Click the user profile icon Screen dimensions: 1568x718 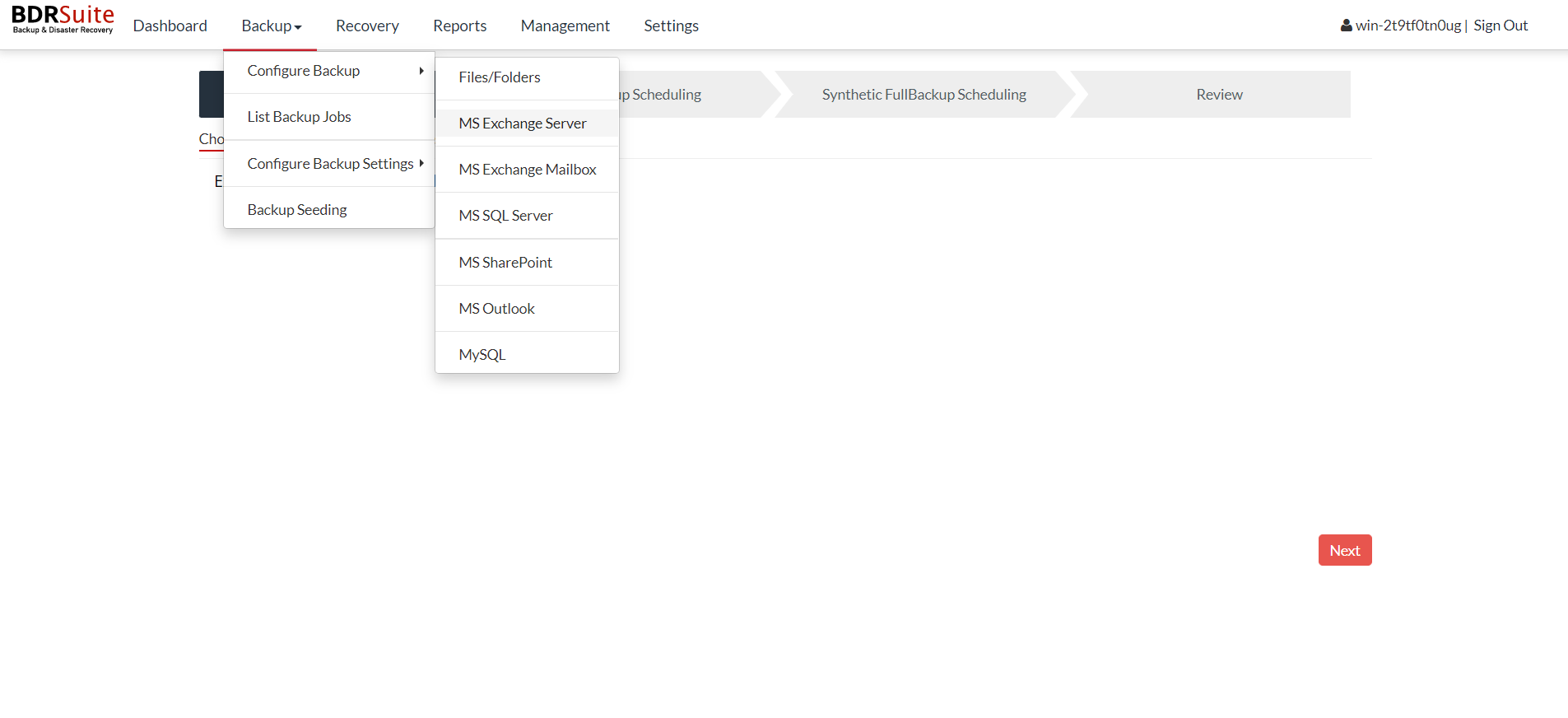tap(1346, 26)
